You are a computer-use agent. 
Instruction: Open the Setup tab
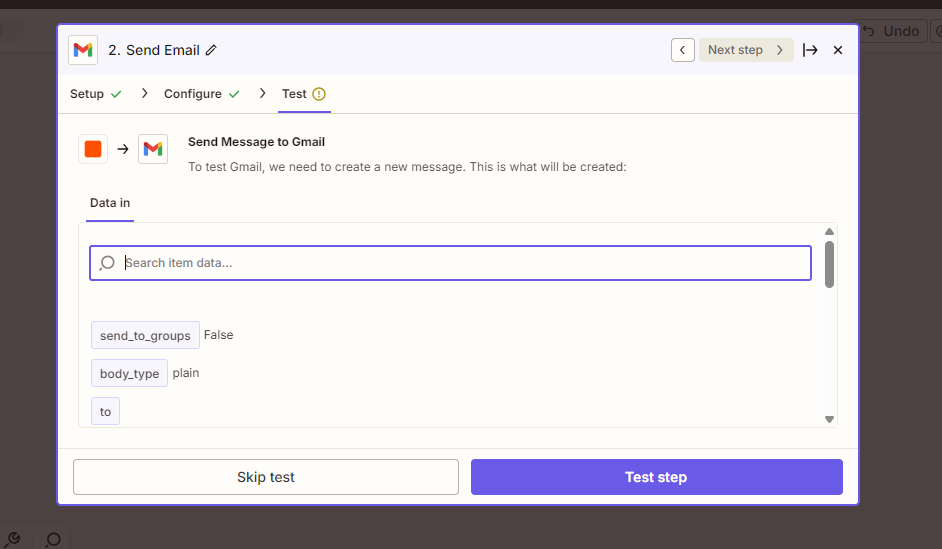tap(96, 94)
